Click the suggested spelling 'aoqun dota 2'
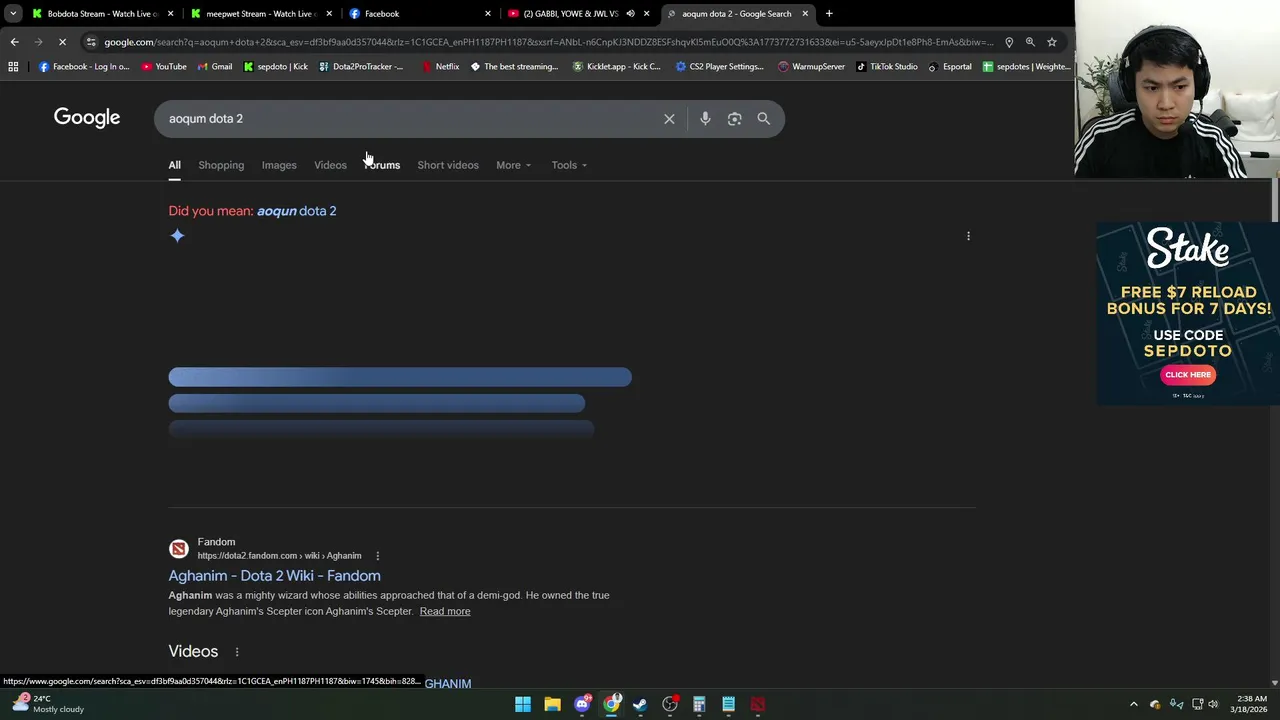Viewport: 1280px width, 720px height. pos(297,211)
